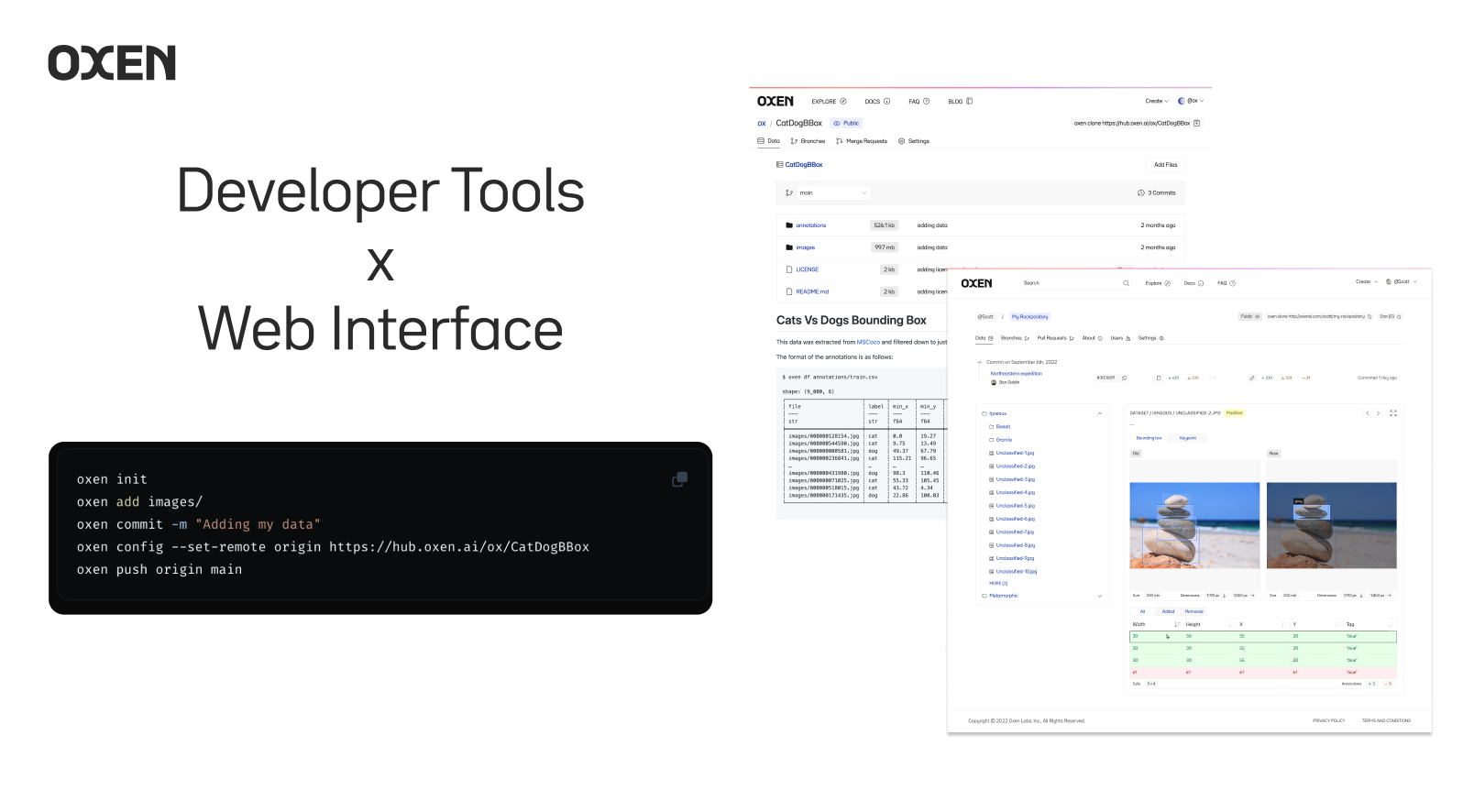Switch to the Branches tab in CatDogBBox repo
Image resolution: width=1463 pixels, height=812 pixels.
click(808, 141)
